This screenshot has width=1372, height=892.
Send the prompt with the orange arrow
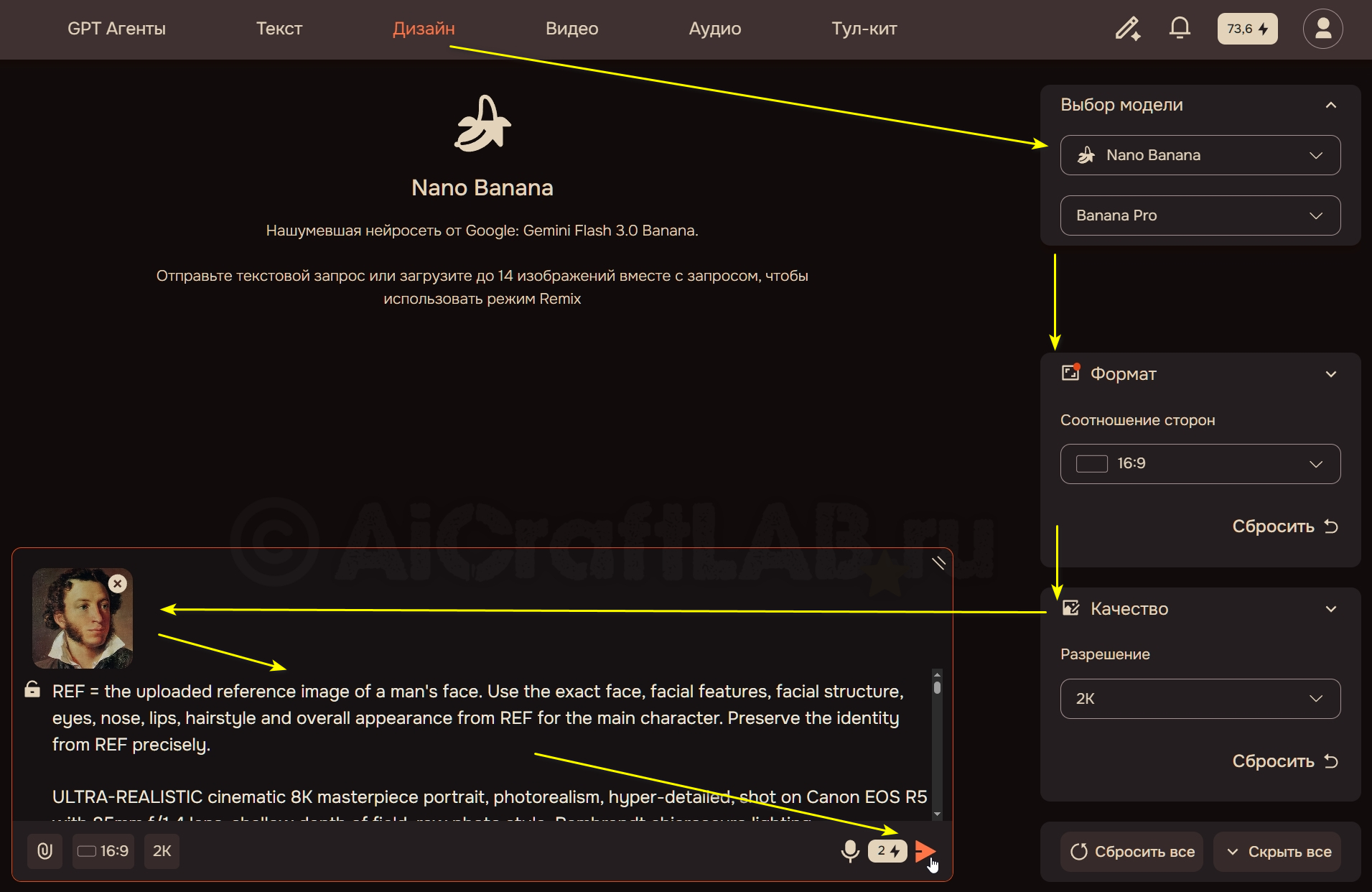(925, 851)
